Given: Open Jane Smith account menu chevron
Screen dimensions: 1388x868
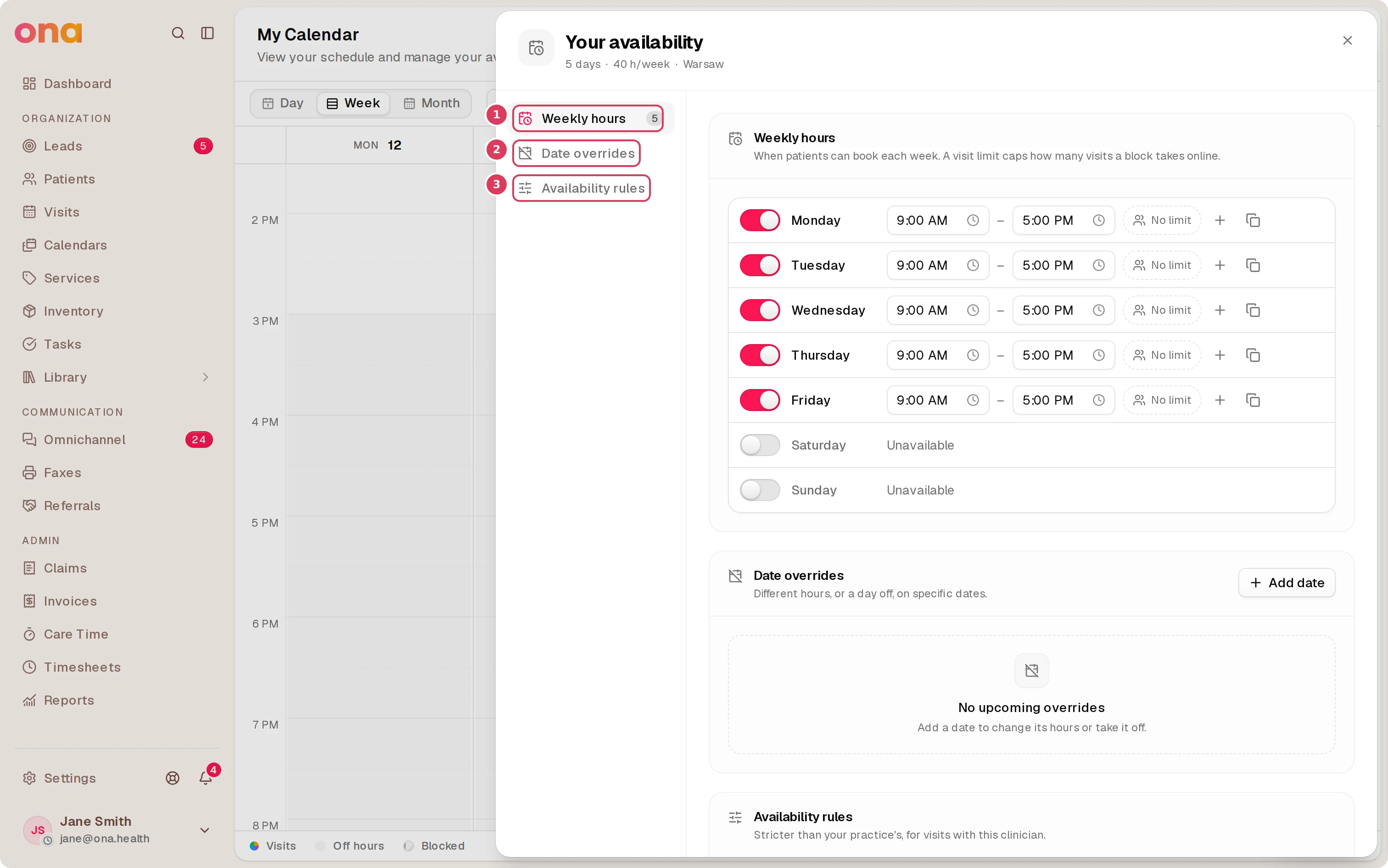Looking at the screenshot, I should tap(204, 830).
